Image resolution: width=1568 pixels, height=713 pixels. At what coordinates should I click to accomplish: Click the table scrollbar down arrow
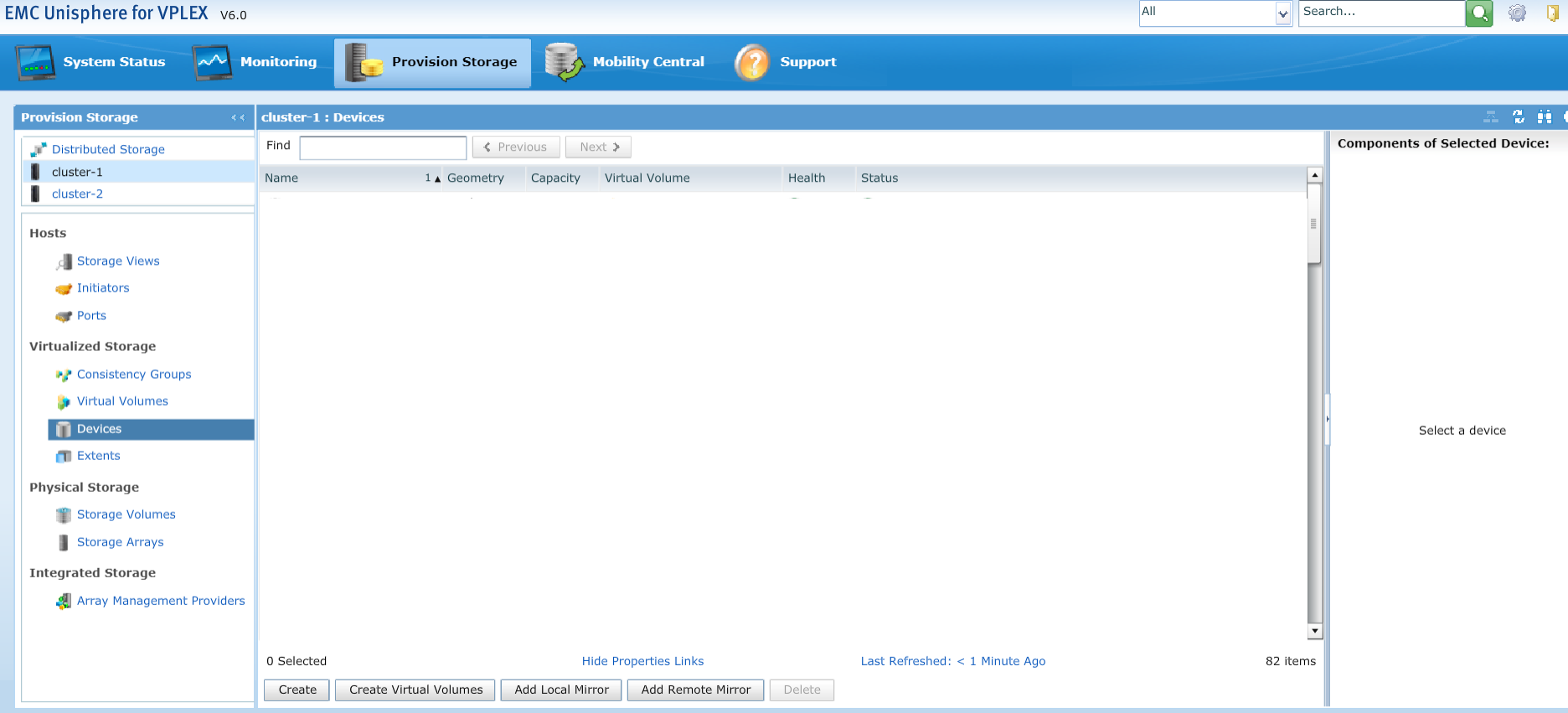(x=1314, y=631)
